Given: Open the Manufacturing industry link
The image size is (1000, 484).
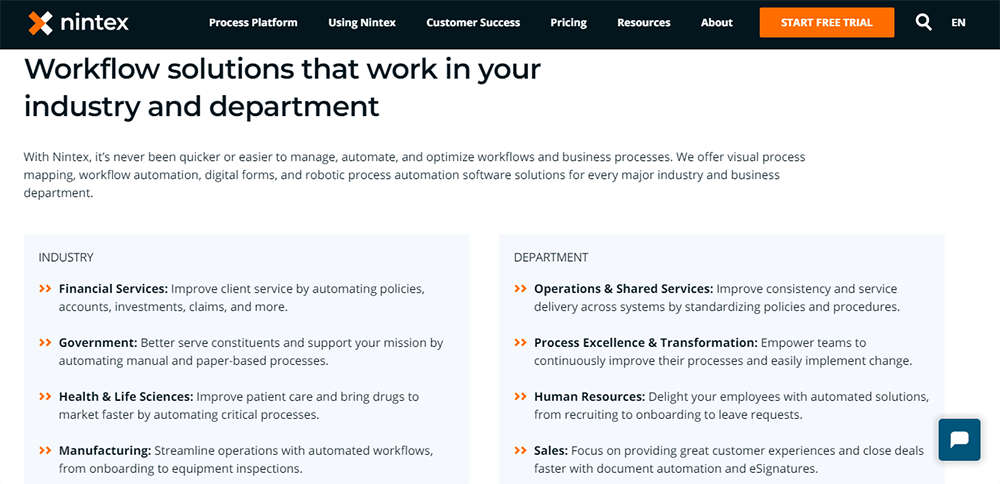Looking at the screenshot, I should click(x=105, y=451).
